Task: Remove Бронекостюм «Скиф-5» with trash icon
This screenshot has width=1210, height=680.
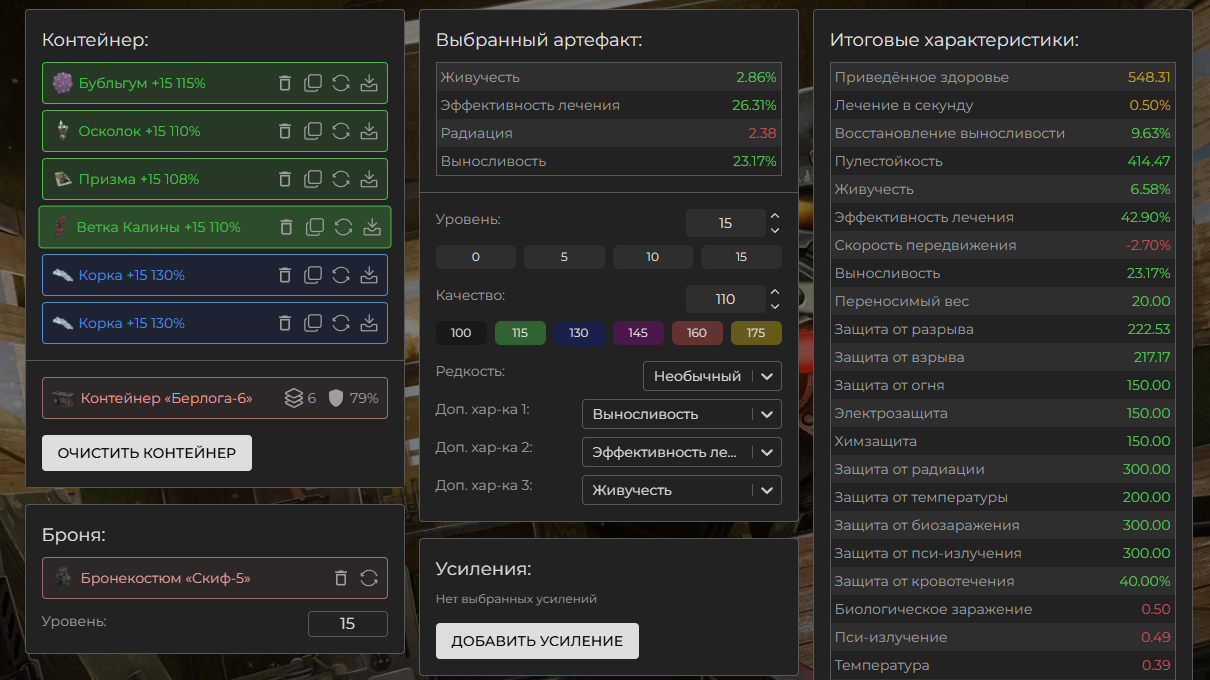Action: click(341, 578)
